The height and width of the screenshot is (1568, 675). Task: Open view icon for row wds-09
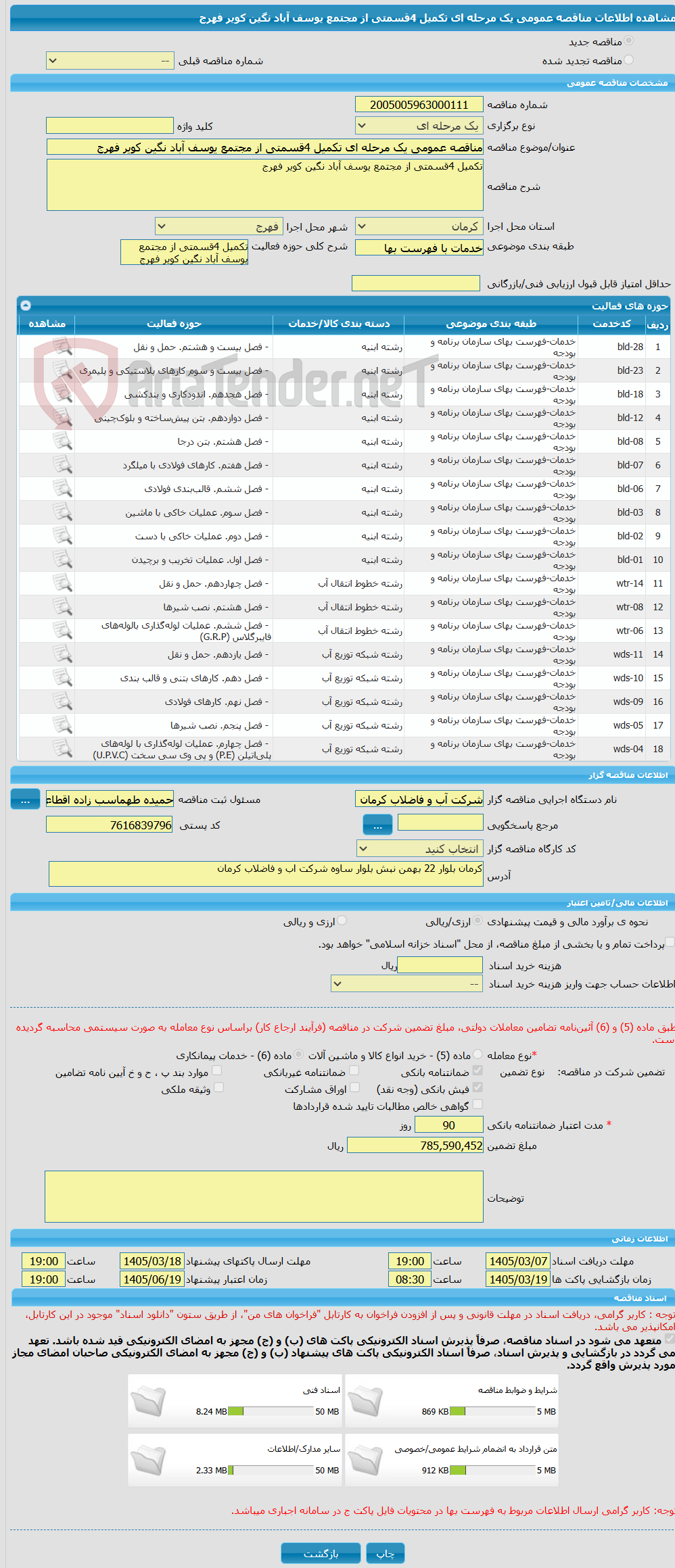point(62,702)
